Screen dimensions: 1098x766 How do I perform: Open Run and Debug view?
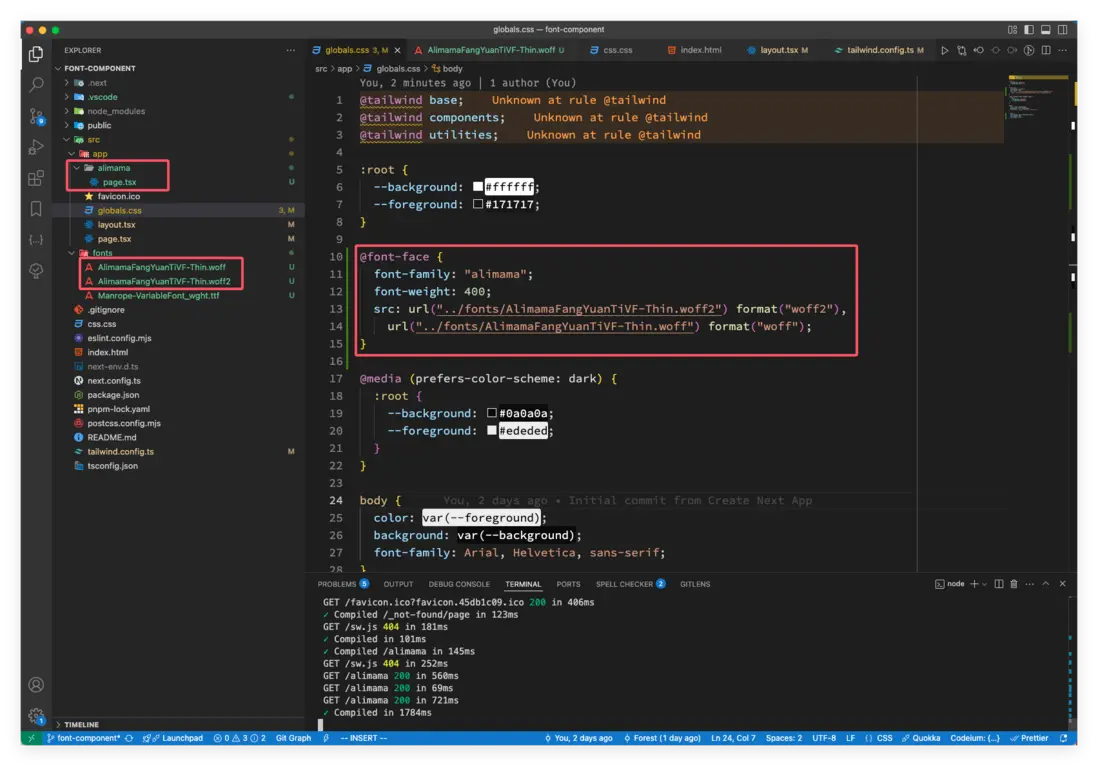pyautogui.click(x=36, y=147)
